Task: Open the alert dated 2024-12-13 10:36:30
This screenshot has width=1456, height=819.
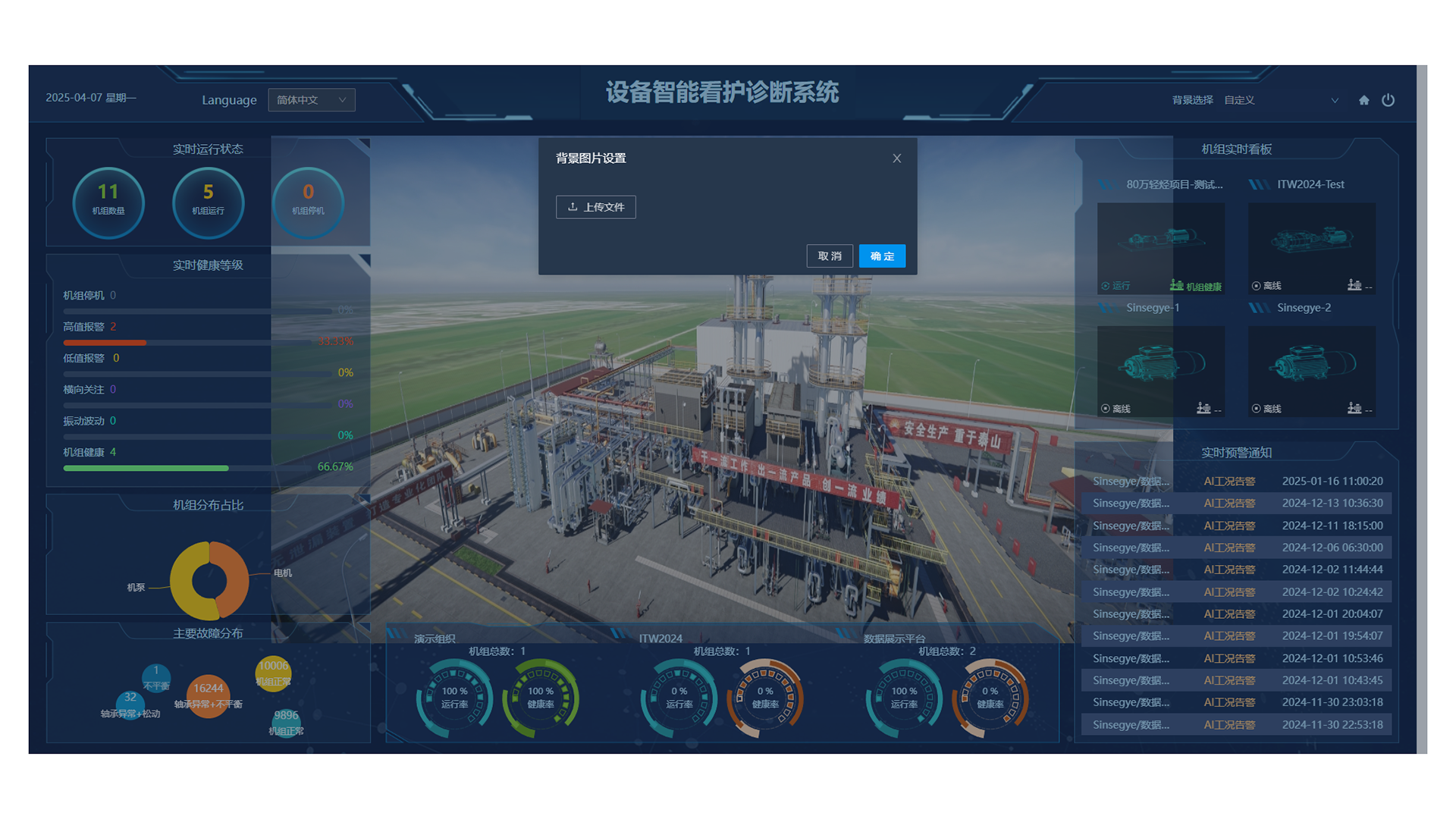Action: pyautogui.click(x=1237, y=503)
